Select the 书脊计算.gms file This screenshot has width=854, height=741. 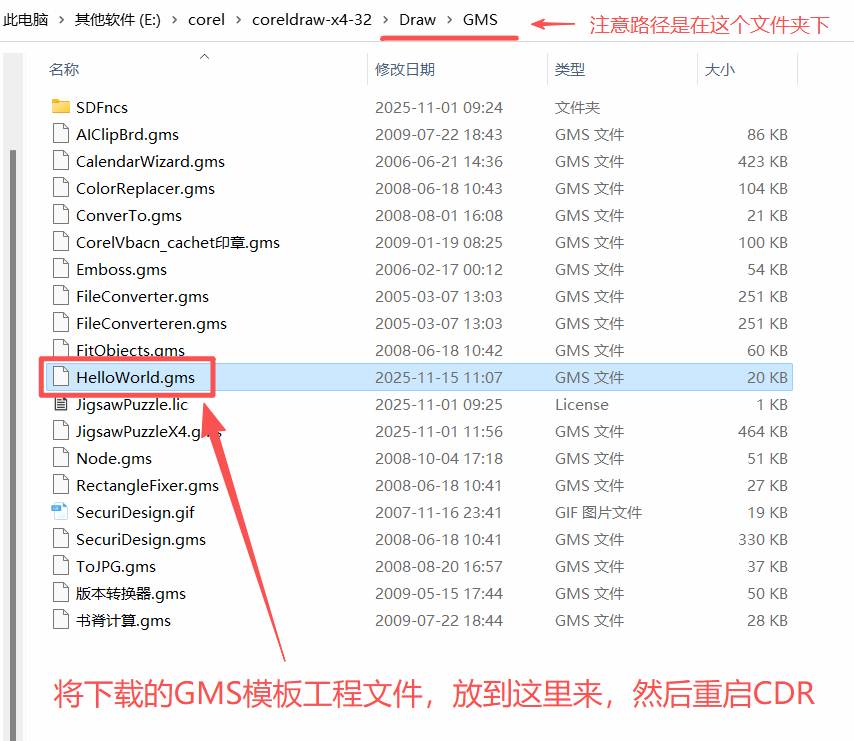(x=123, y=621)
